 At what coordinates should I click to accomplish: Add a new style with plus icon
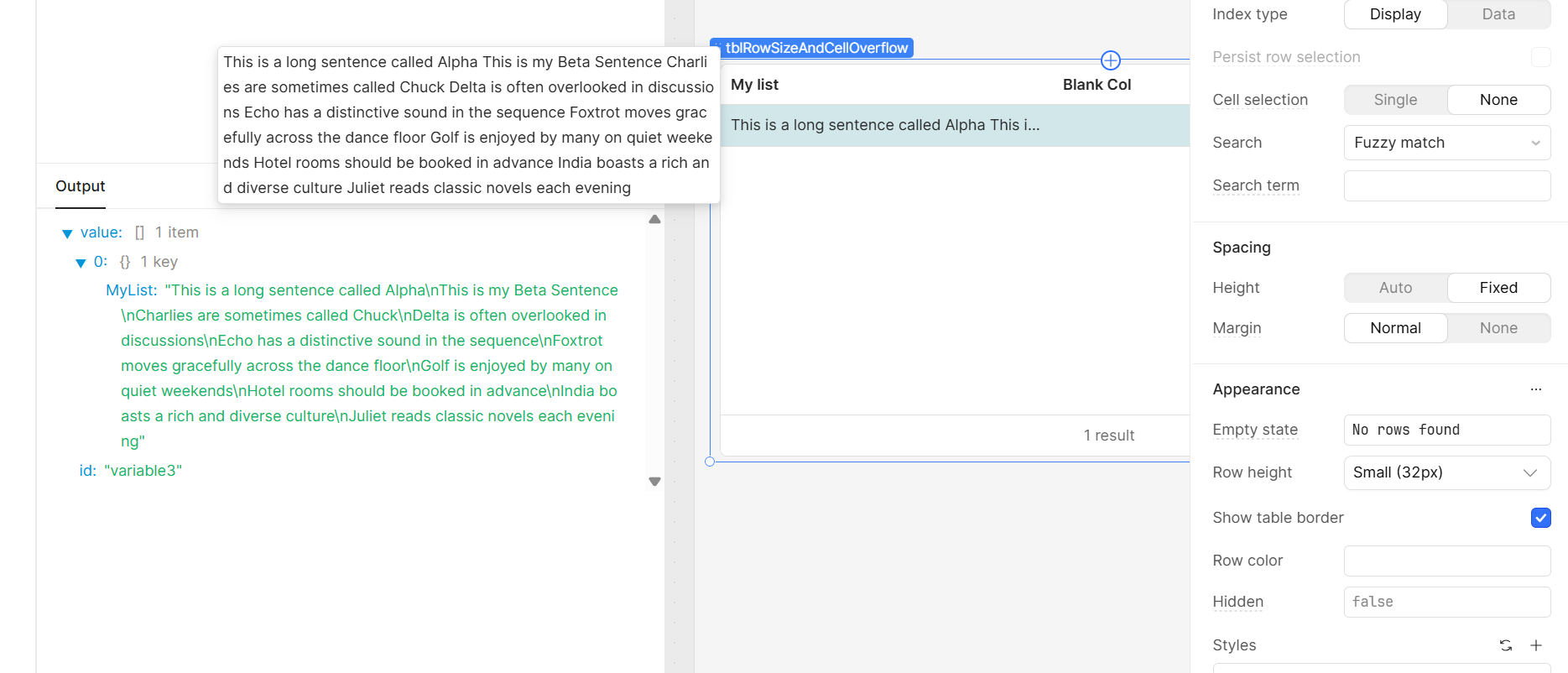tap(1536, 645)
